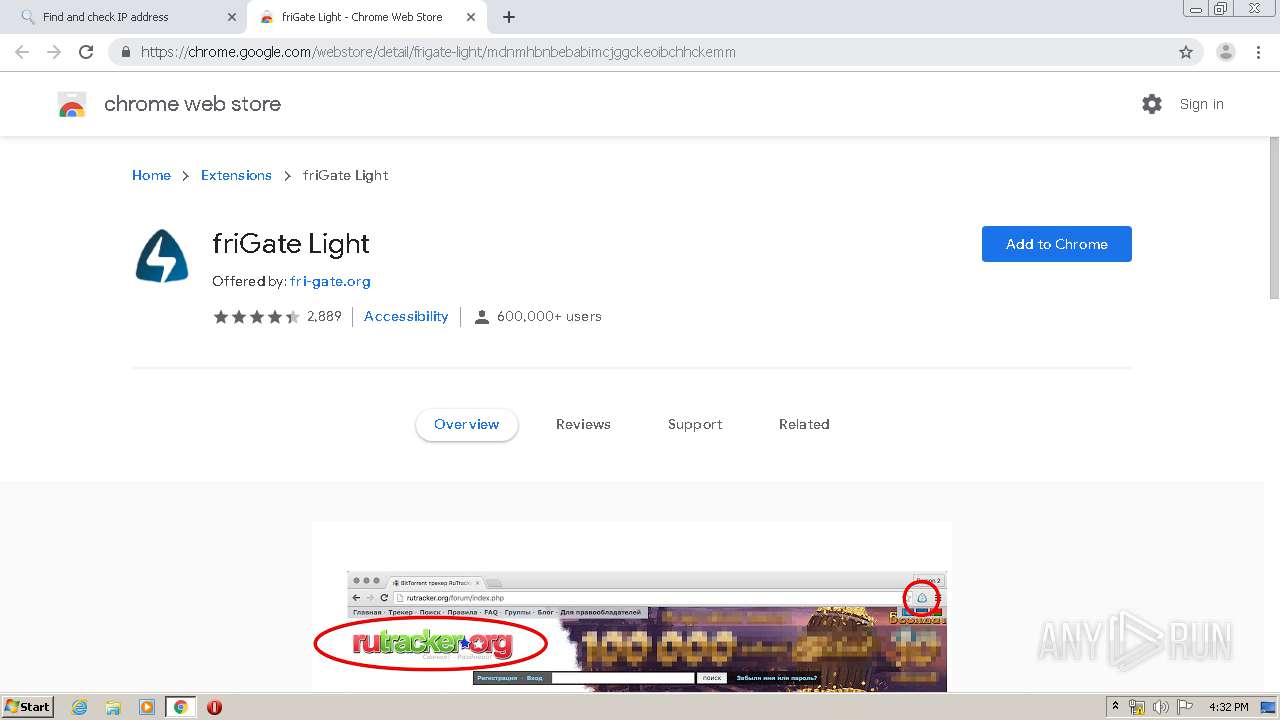Bookmark this page with the star icon
The height and width of the screenshot is (720, 1280).
[x=1186, y=52]
